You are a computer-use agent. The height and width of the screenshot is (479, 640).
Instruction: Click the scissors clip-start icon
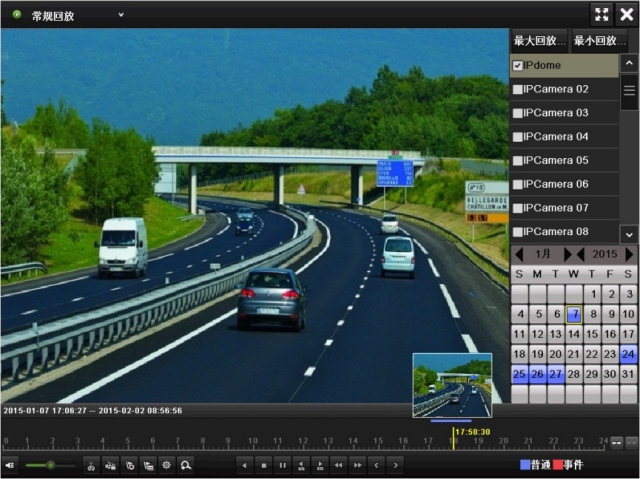click(x=91, y=465)
